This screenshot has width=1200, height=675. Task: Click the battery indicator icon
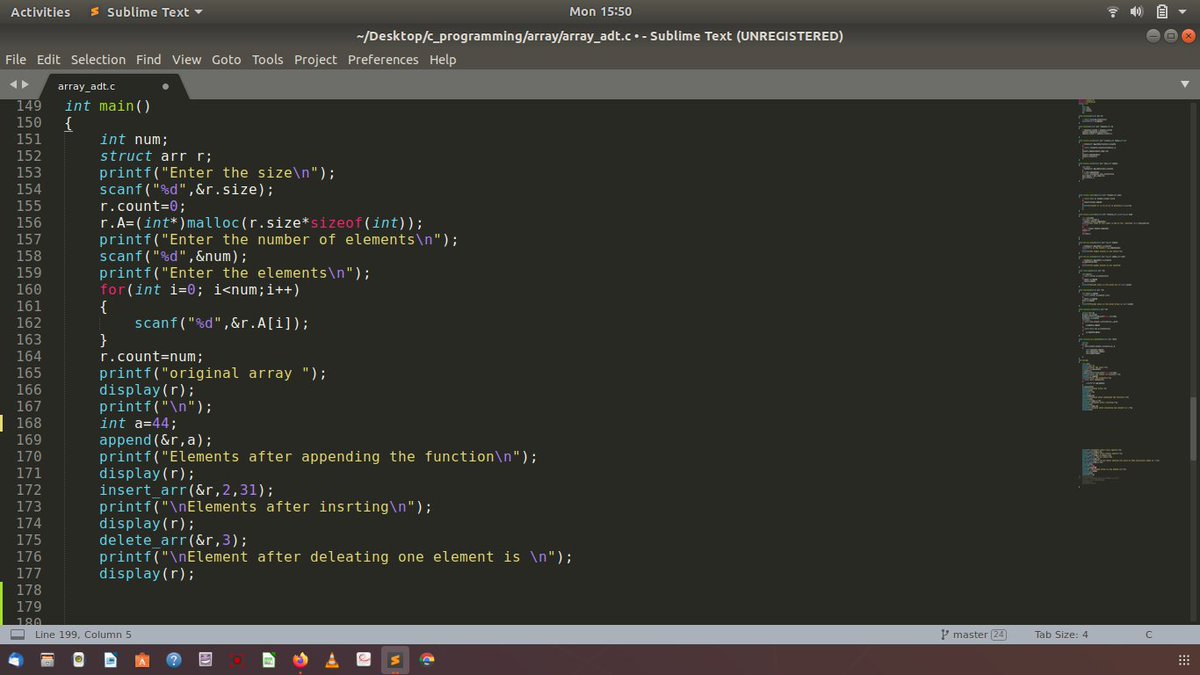1162,11
